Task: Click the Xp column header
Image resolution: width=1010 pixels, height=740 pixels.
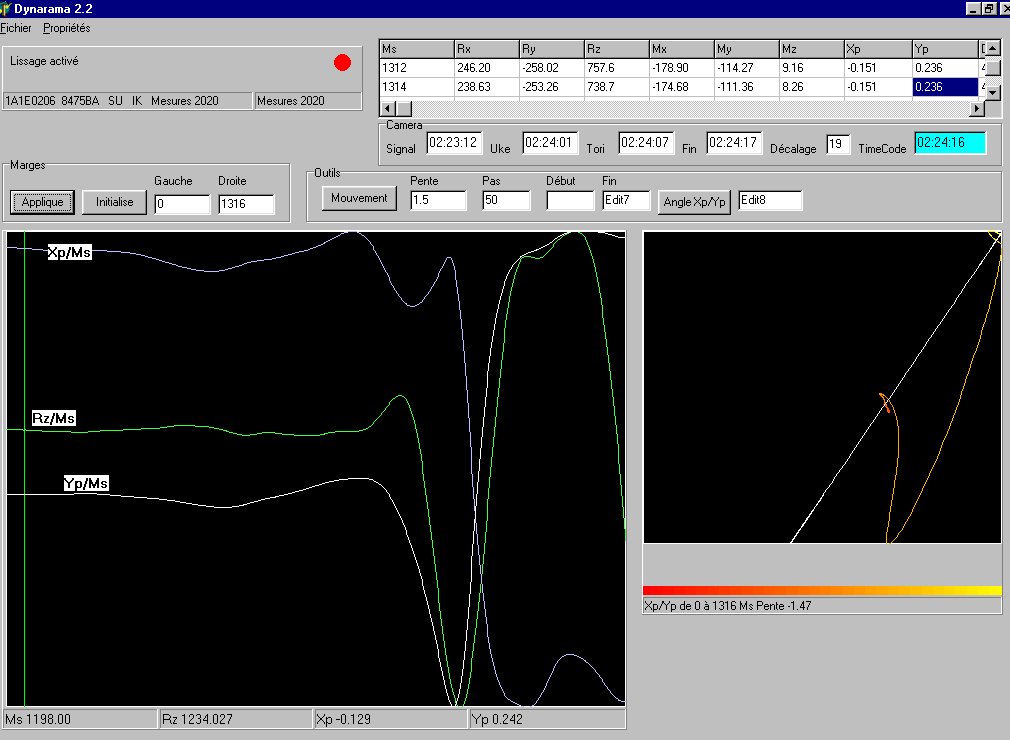Action: tap(879, 49)
